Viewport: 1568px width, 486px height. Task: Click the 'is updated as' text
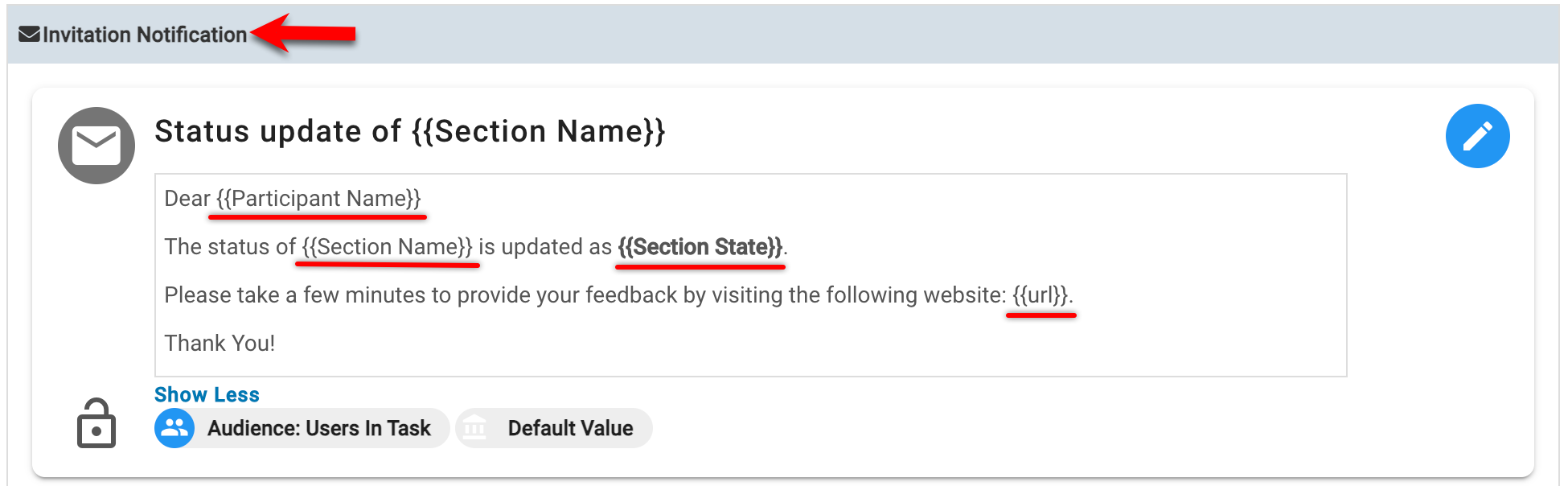pos(545,247)
